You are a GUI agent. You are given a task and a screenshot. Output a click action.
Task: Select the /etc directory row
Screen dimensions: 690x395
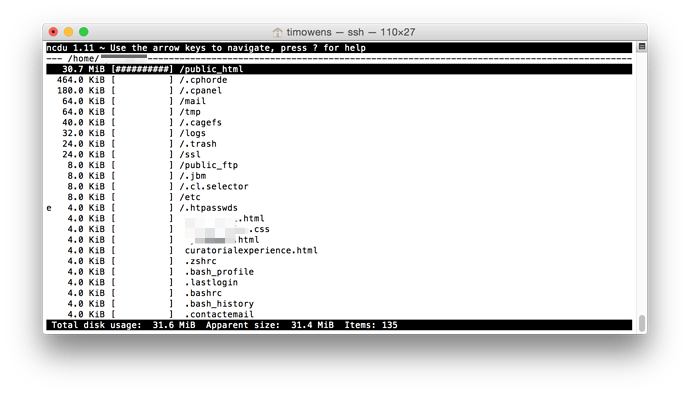tap(339, 197)
